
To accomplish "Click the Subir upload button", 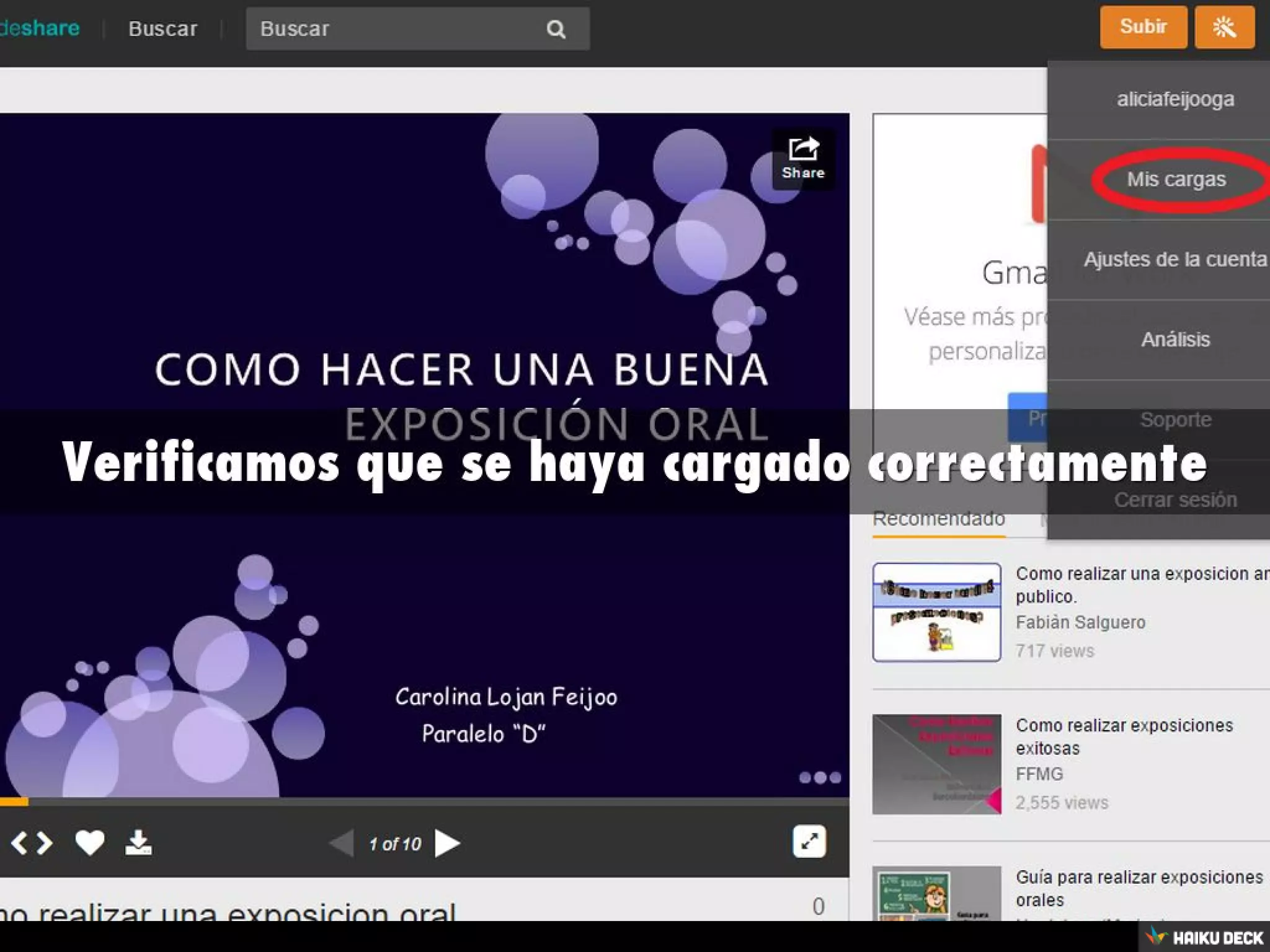I will pyautogui.click(x=1143, y=27).
